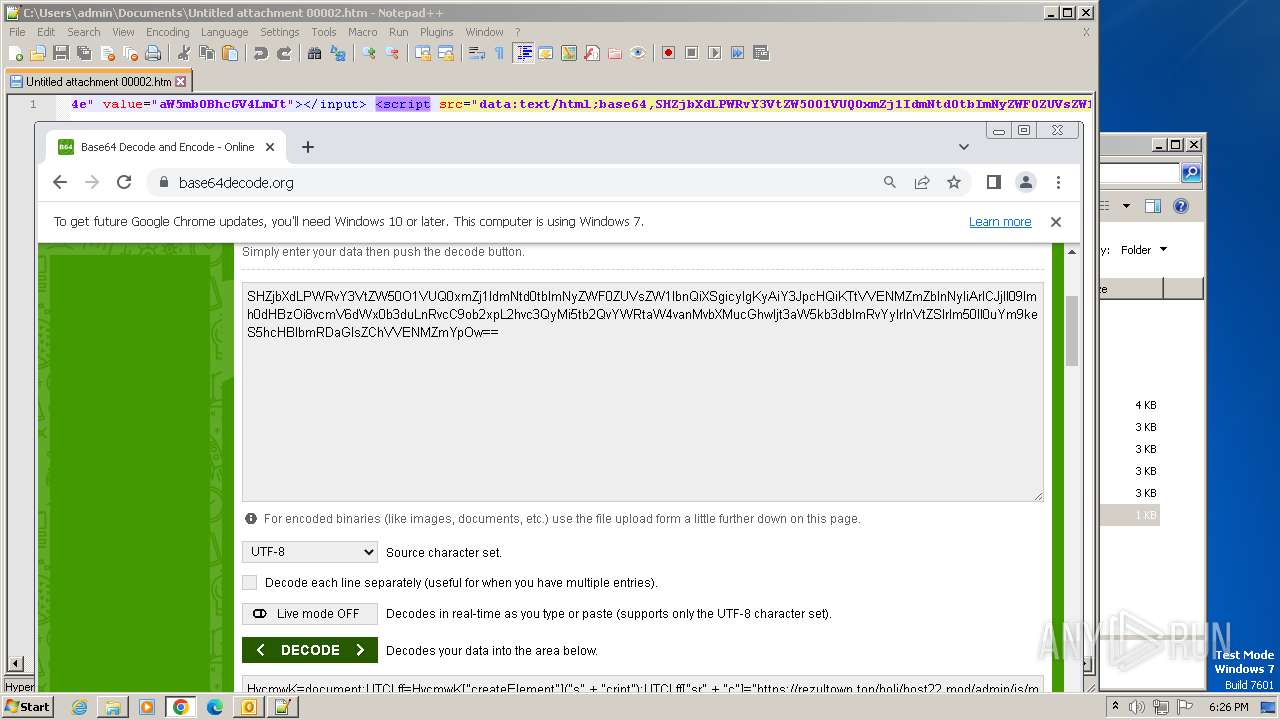
Task: Click the green DECODE button
Action: pos(310,650)
